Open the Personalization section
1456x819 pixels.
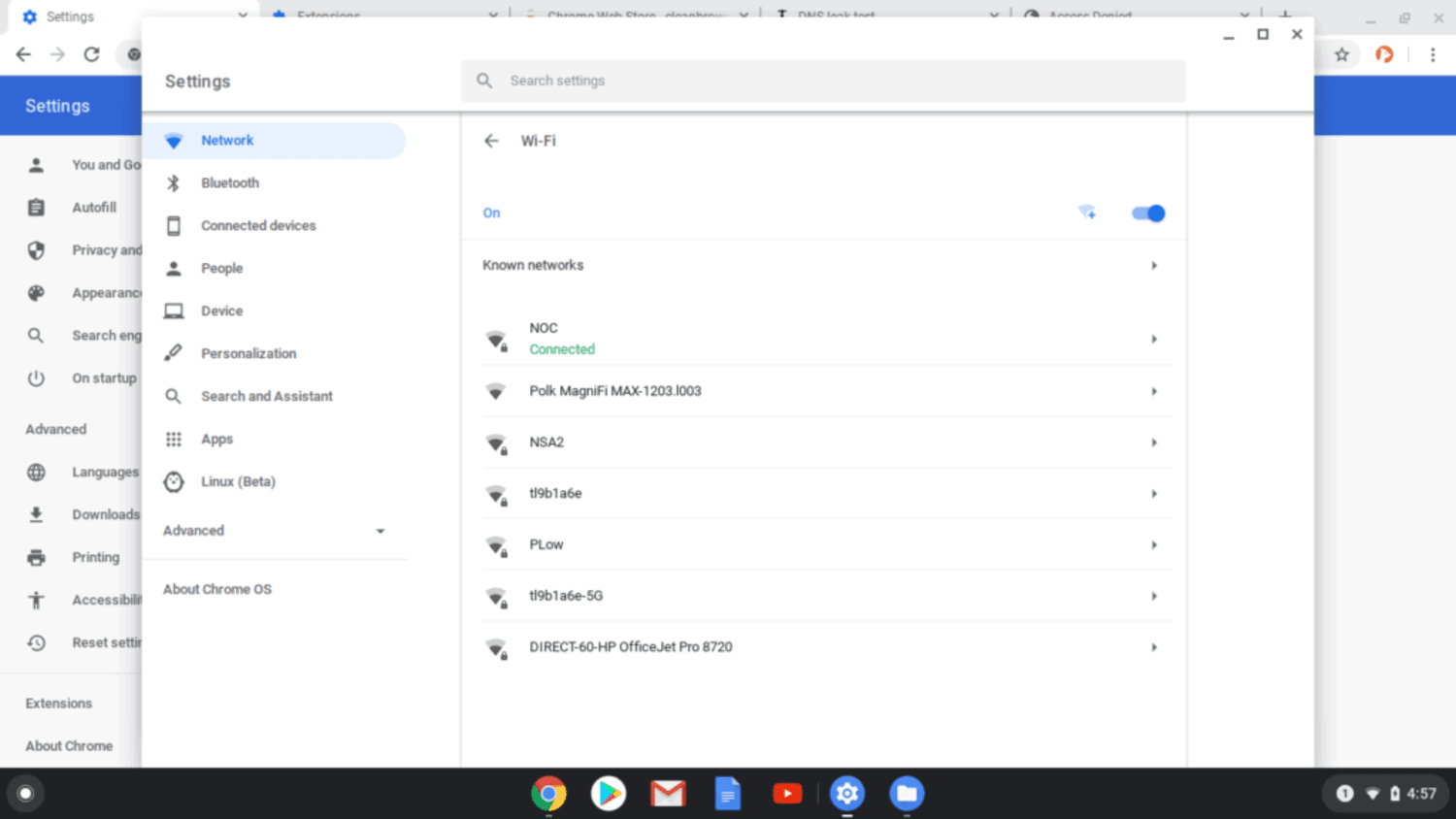275,354
